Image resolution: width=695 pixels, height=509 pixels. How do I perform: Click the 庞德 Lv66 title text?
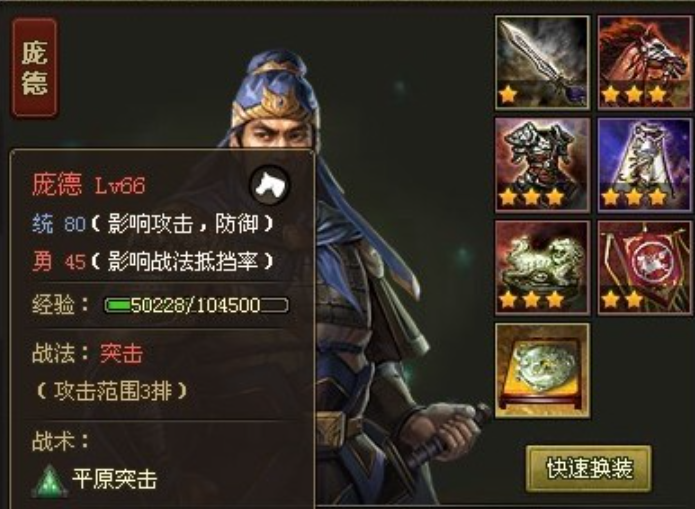pos(89,184)
